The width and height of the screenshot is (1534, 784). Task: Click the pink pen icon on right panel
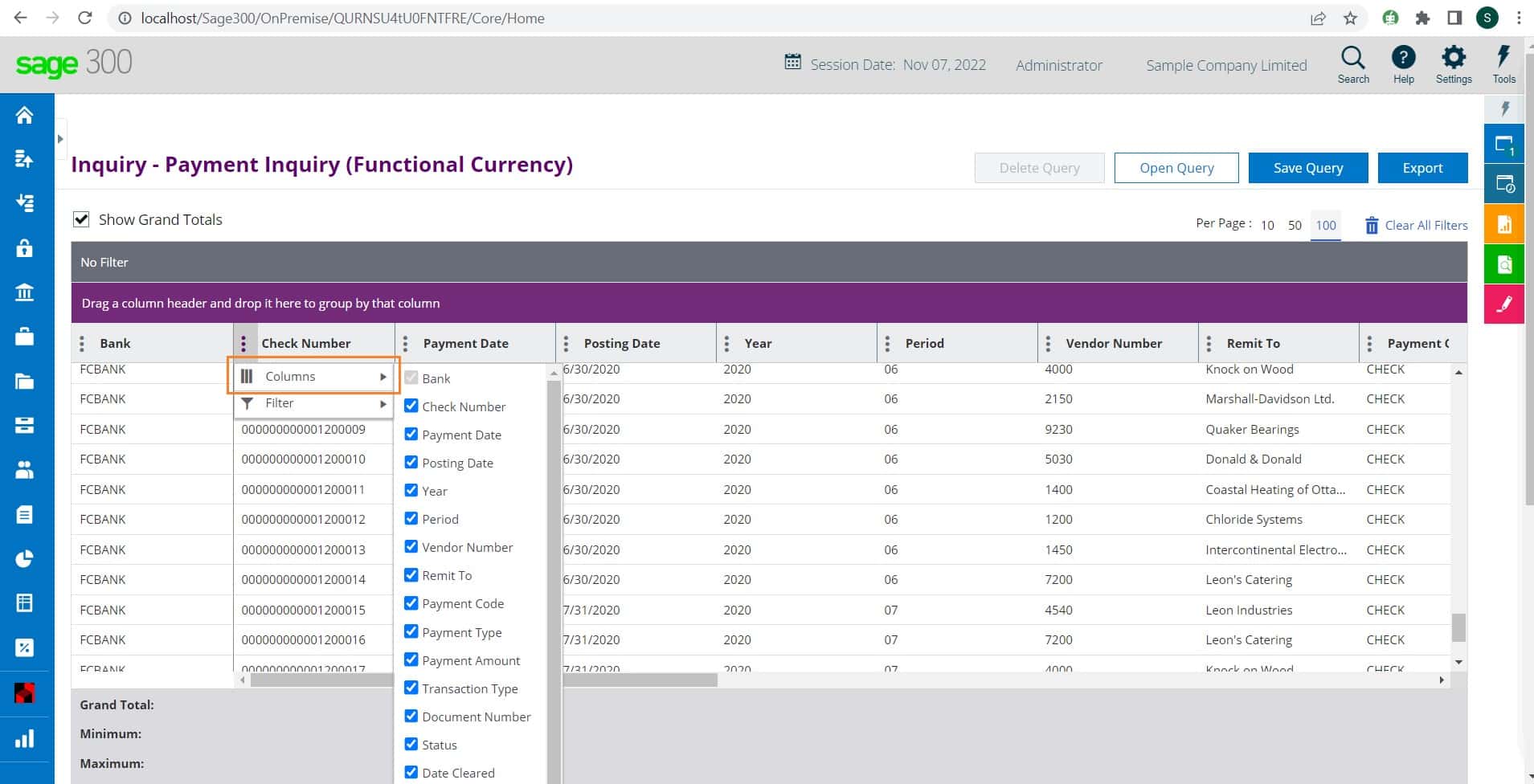point(1504,304)
